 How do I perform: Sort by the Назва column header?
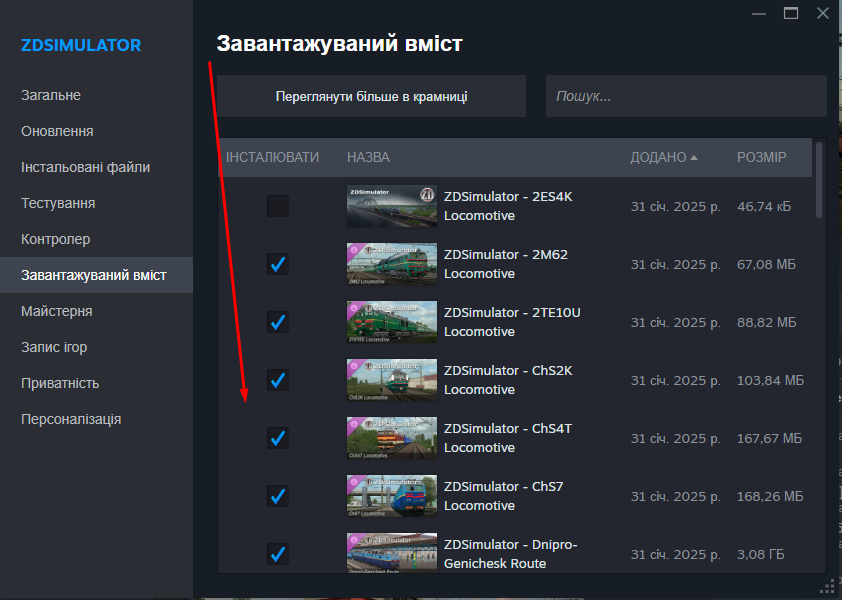pos(368,157)
